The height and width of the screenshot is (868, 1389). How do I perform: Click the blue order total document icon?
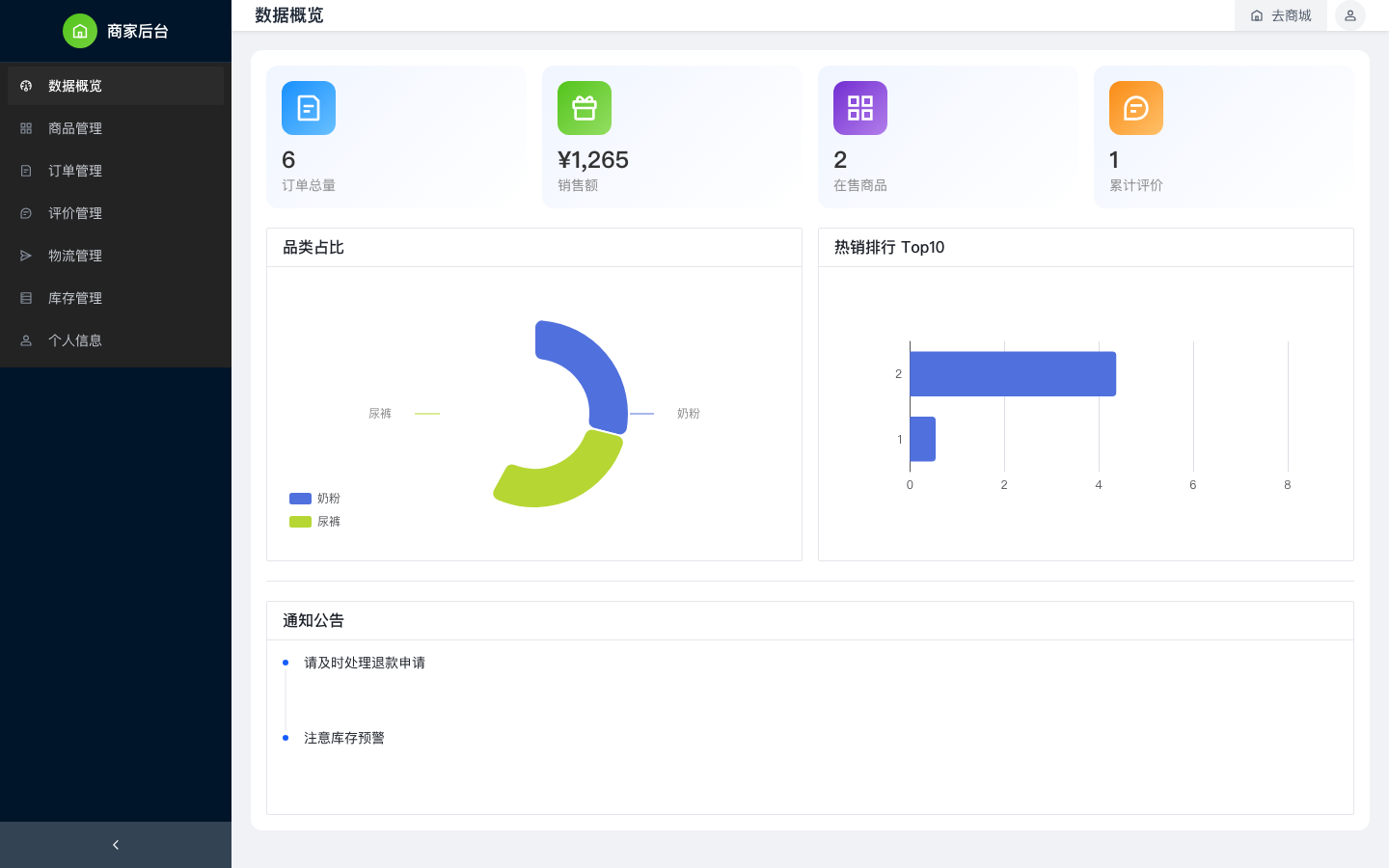[309, 108]
